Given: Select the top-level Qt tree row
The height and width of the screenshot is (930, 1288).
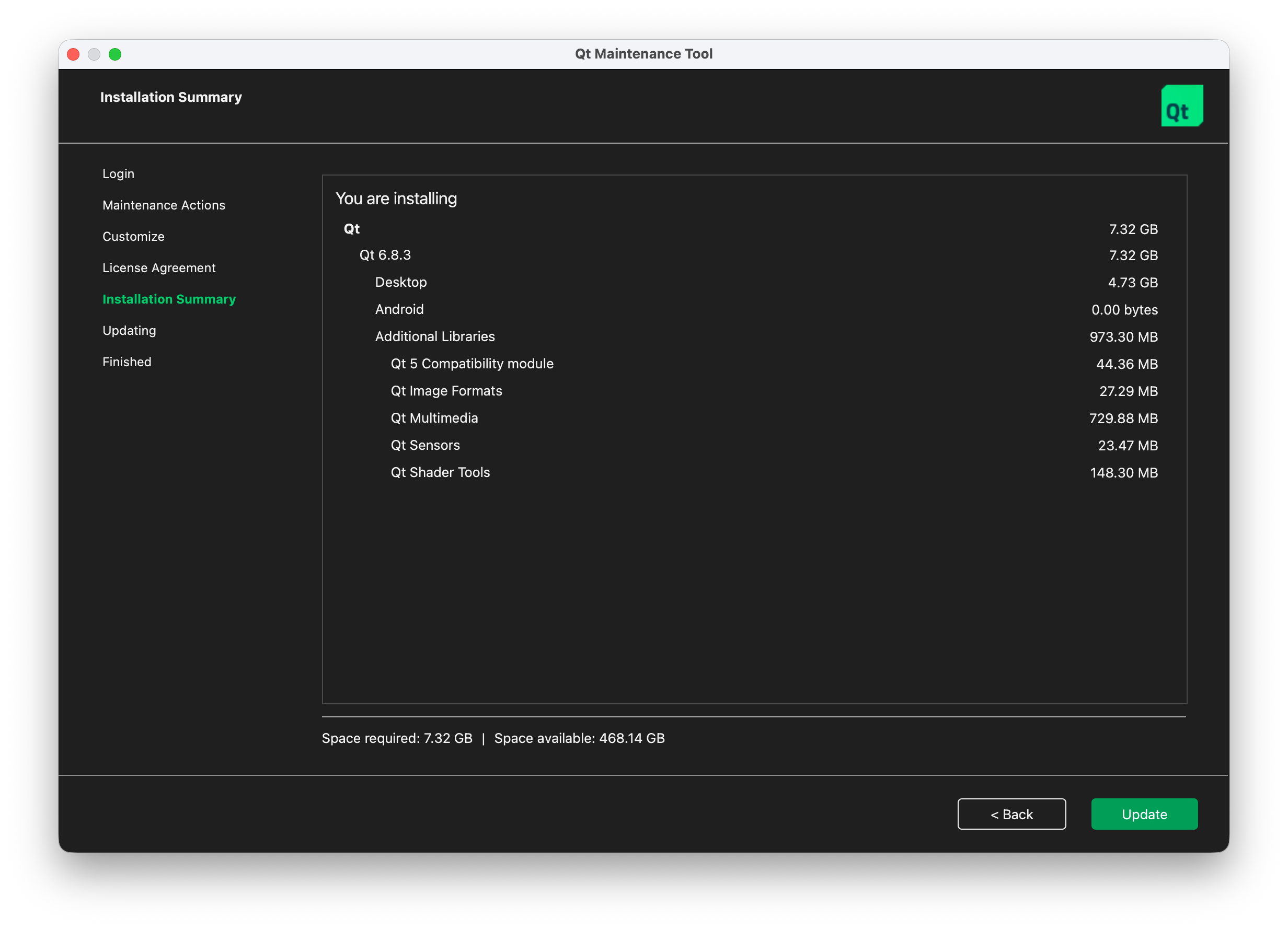Looking at the screenshot, I should [x=351, y=229].
